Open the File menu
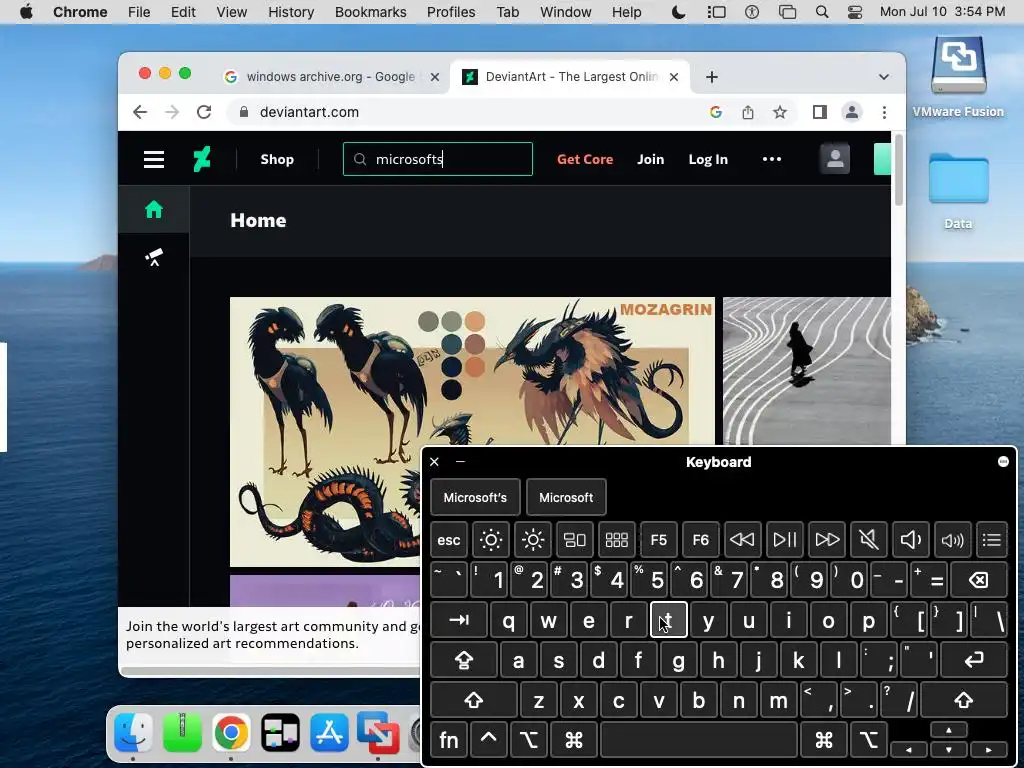 coord(139,12)
